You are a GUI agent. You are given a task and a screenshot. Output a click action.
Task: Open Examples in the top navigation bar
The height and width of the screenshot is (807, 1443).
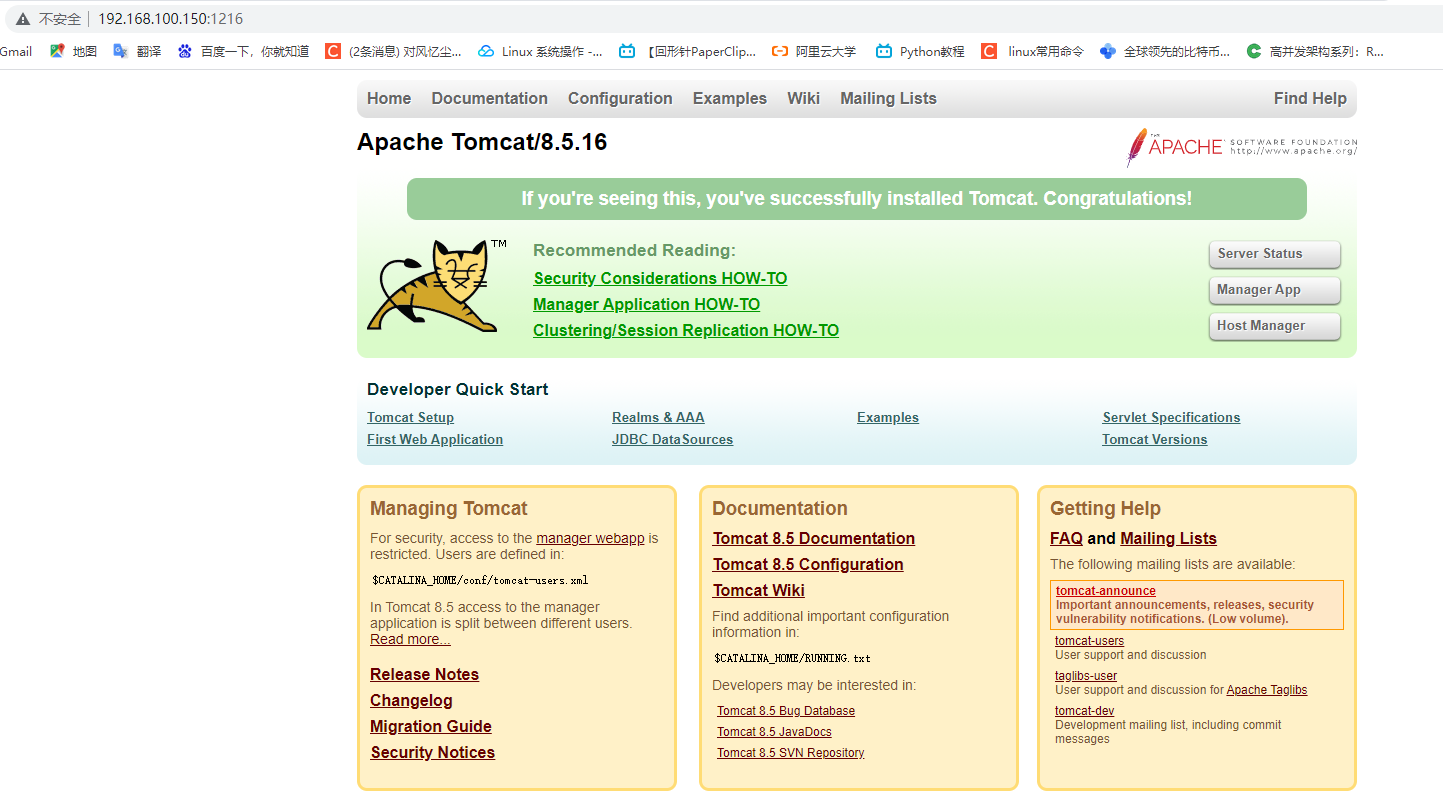pyautogui.click(x=730, y=98)
